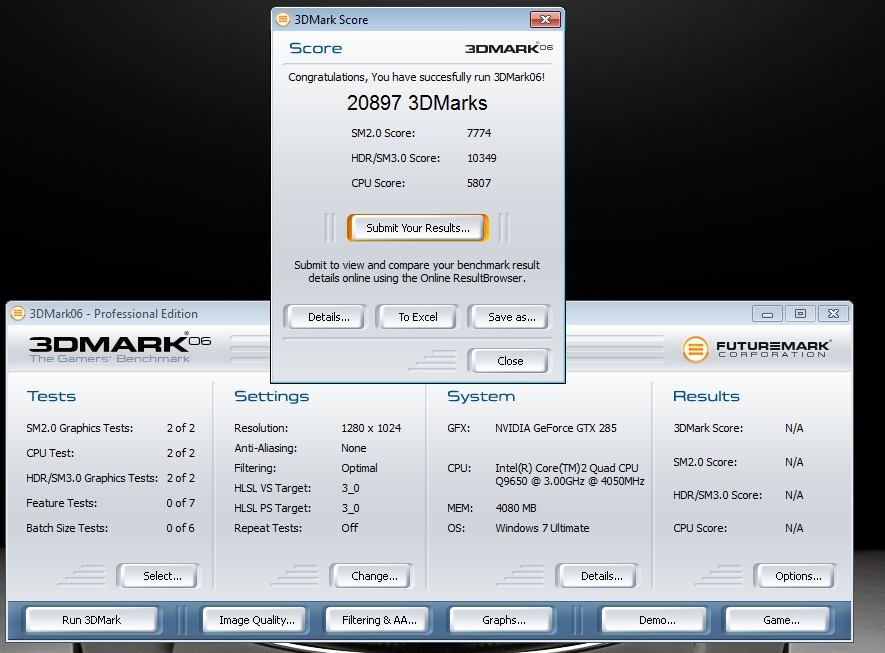This screenshot has width=885, height=653.
Task: Click the red X on 3DMark Score dialog
Action: click(x=545, y=20)
